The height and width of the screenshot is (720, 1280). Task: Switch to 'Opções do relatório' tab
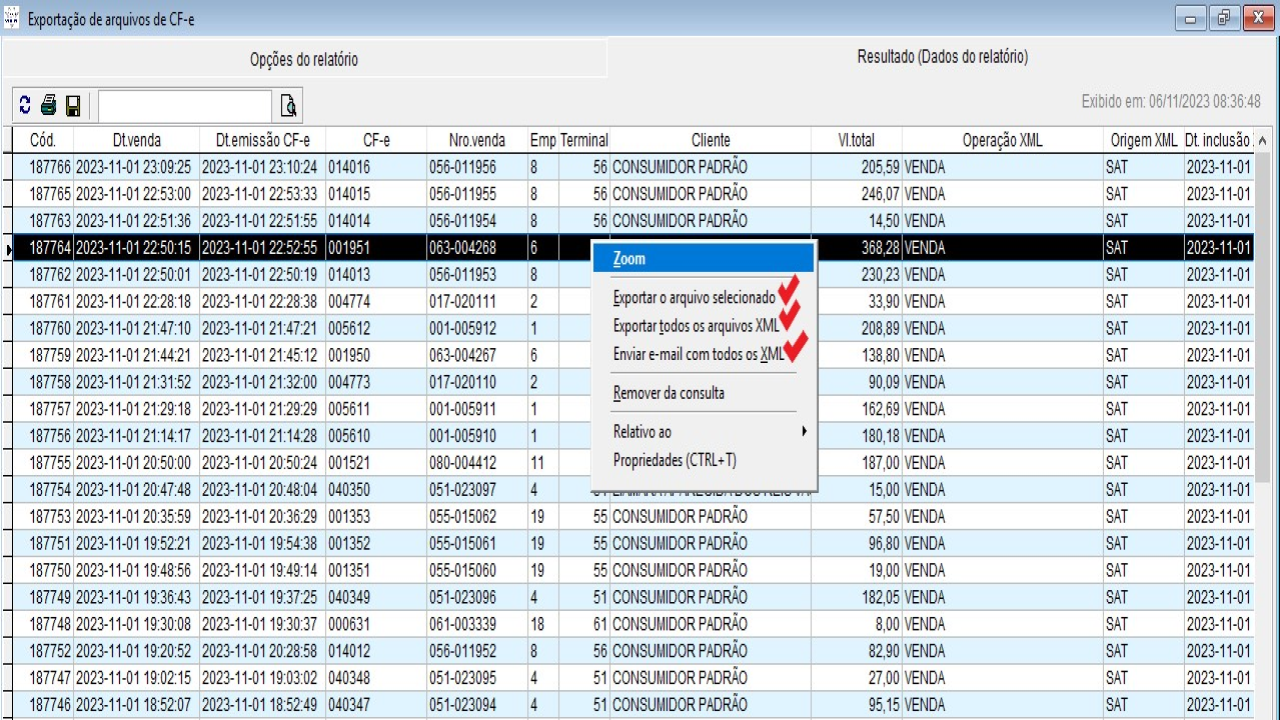303,59
